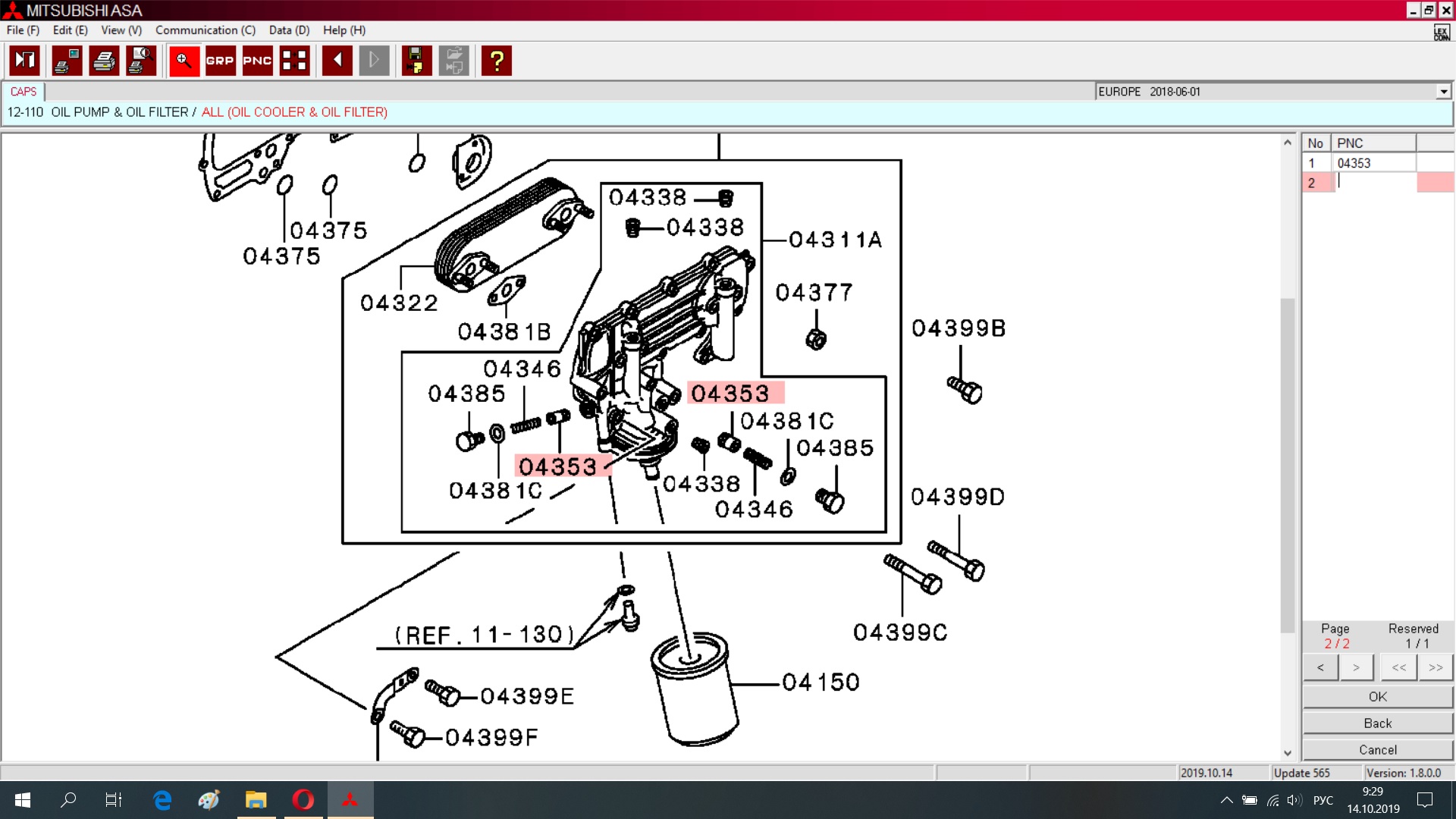This screenshot has height=819, width=1456.
Task: Click the printer toolbar icon
Action: pyautogui.click(x=104, y=61)
